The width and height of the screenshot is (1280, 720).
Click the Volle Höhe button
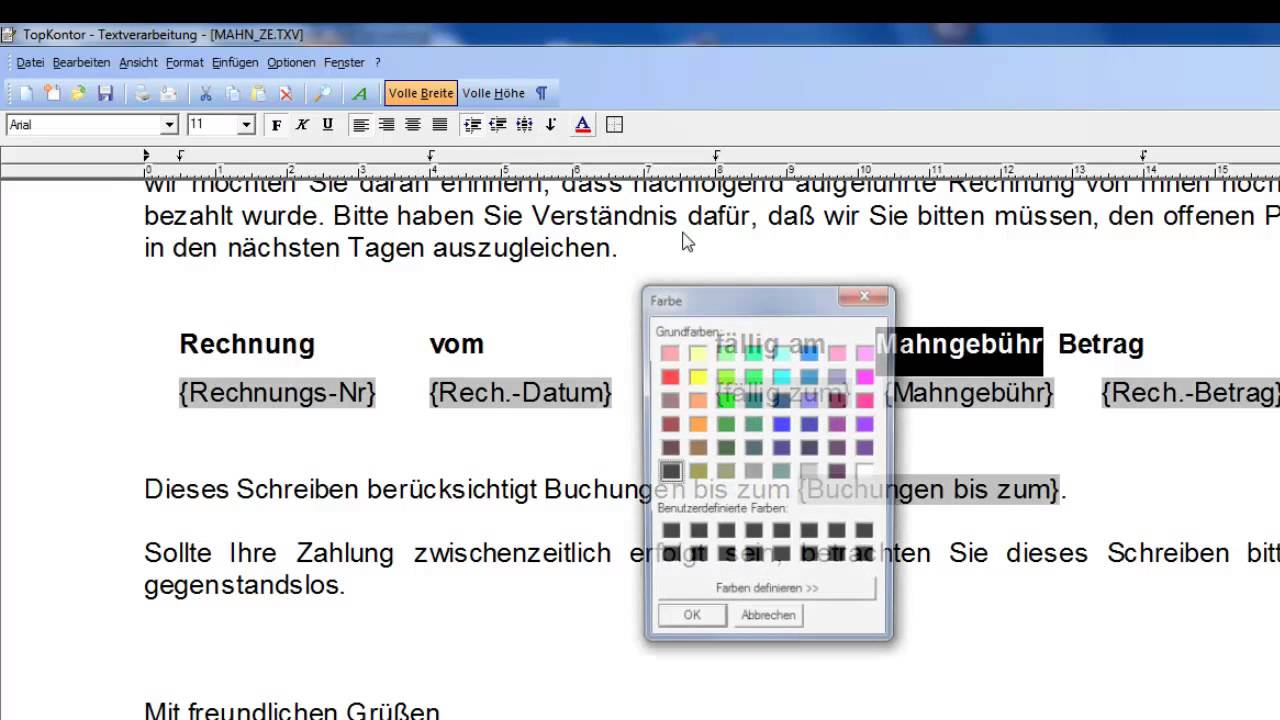point(493,93)
